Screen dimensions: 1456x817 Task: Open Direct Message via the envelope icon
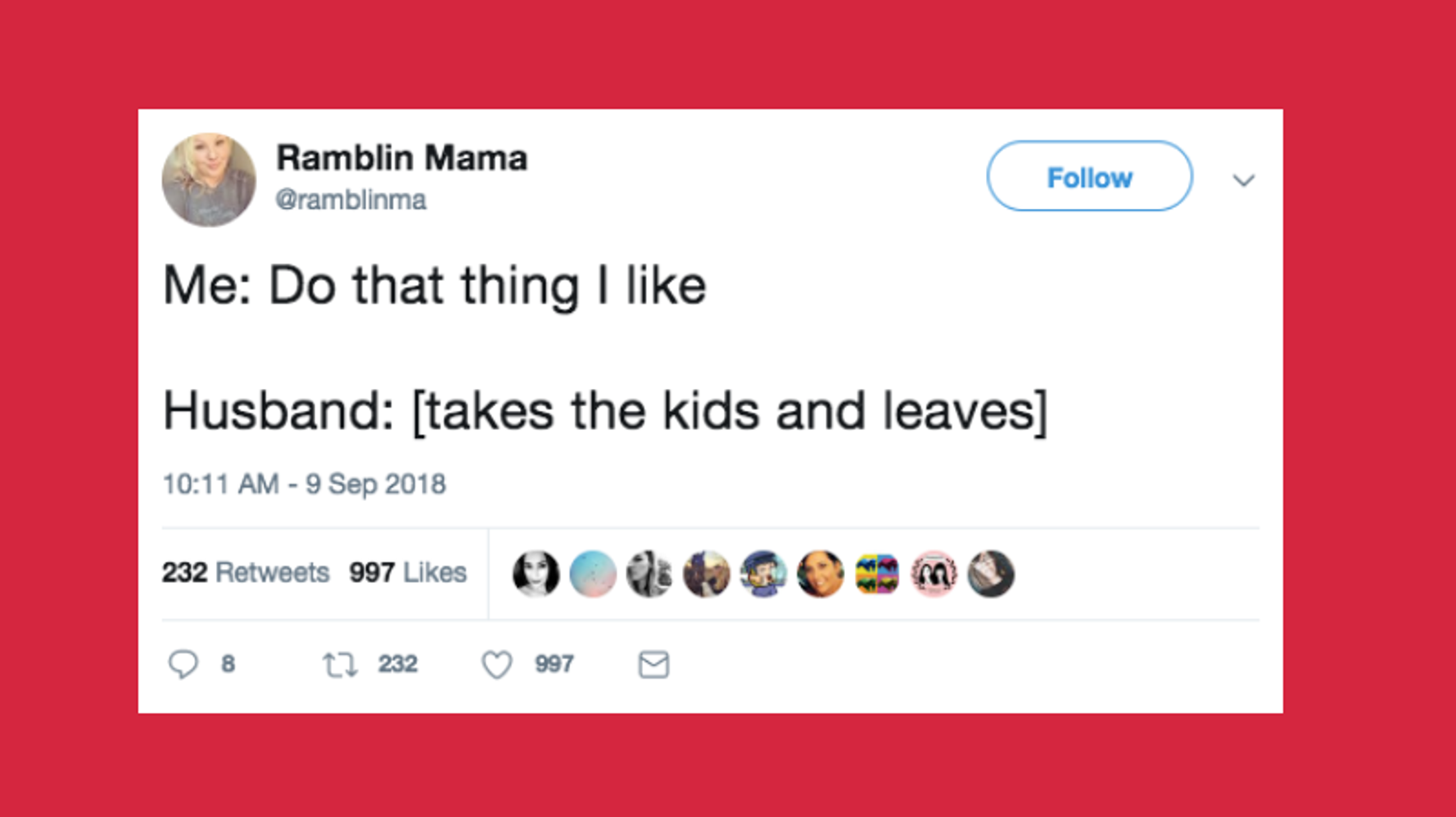coord(653,666)
